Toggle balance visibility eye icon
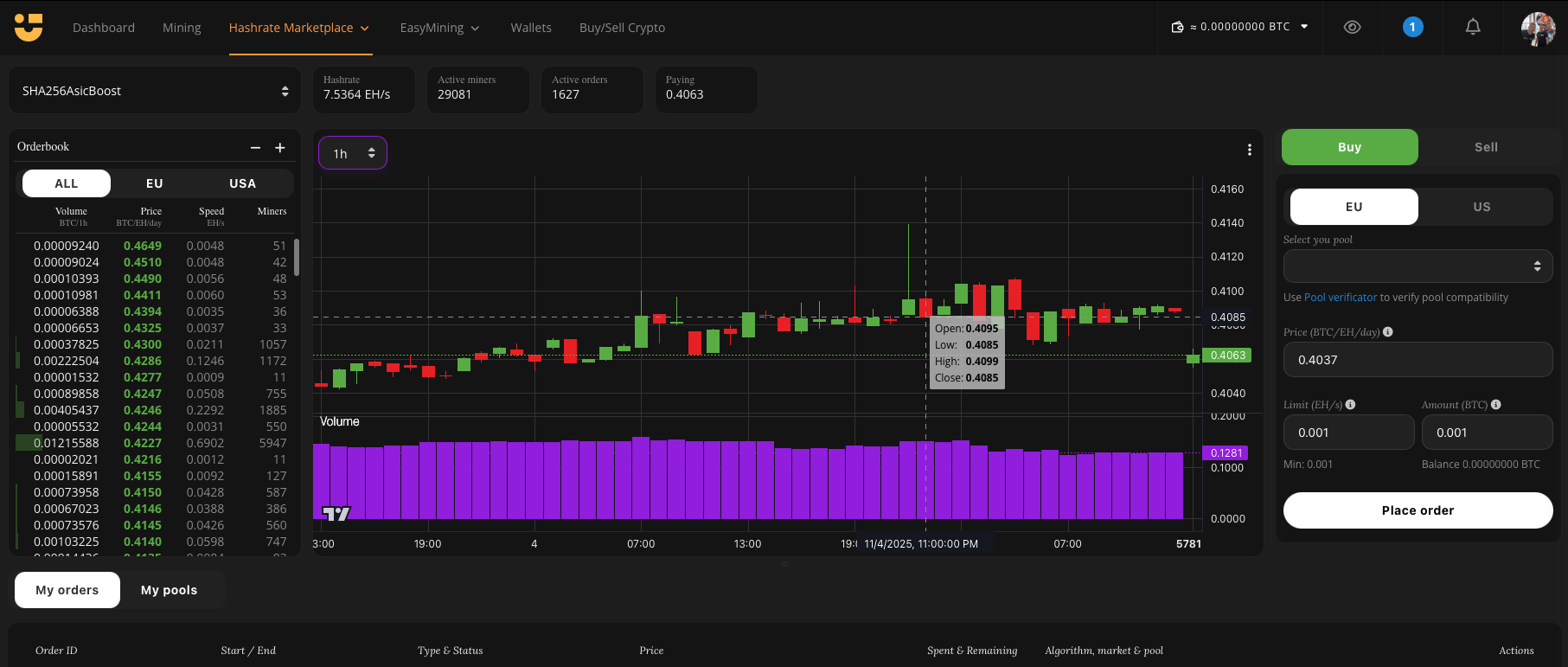Screen dimensions: 1568x667 coord(1352,28)
